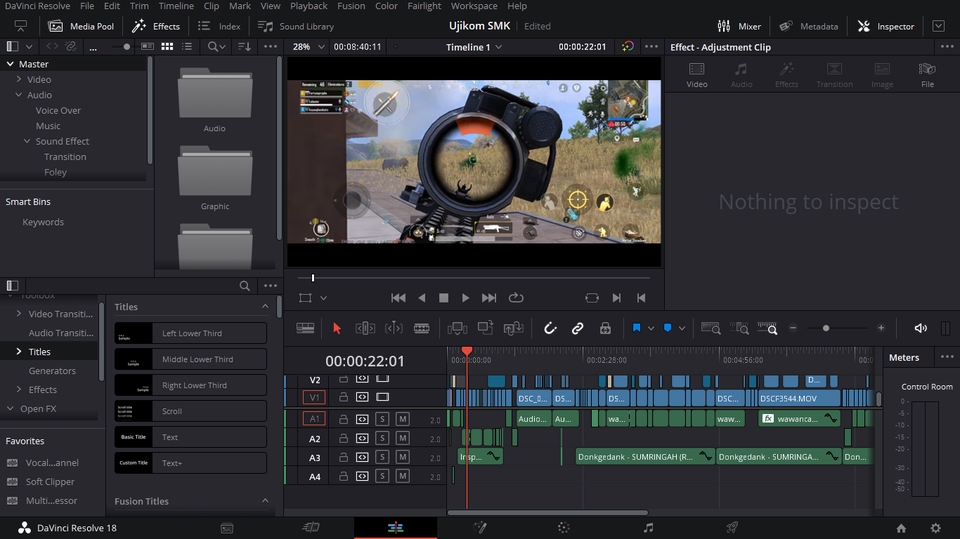Expand the Video bin

pos(19,79)
